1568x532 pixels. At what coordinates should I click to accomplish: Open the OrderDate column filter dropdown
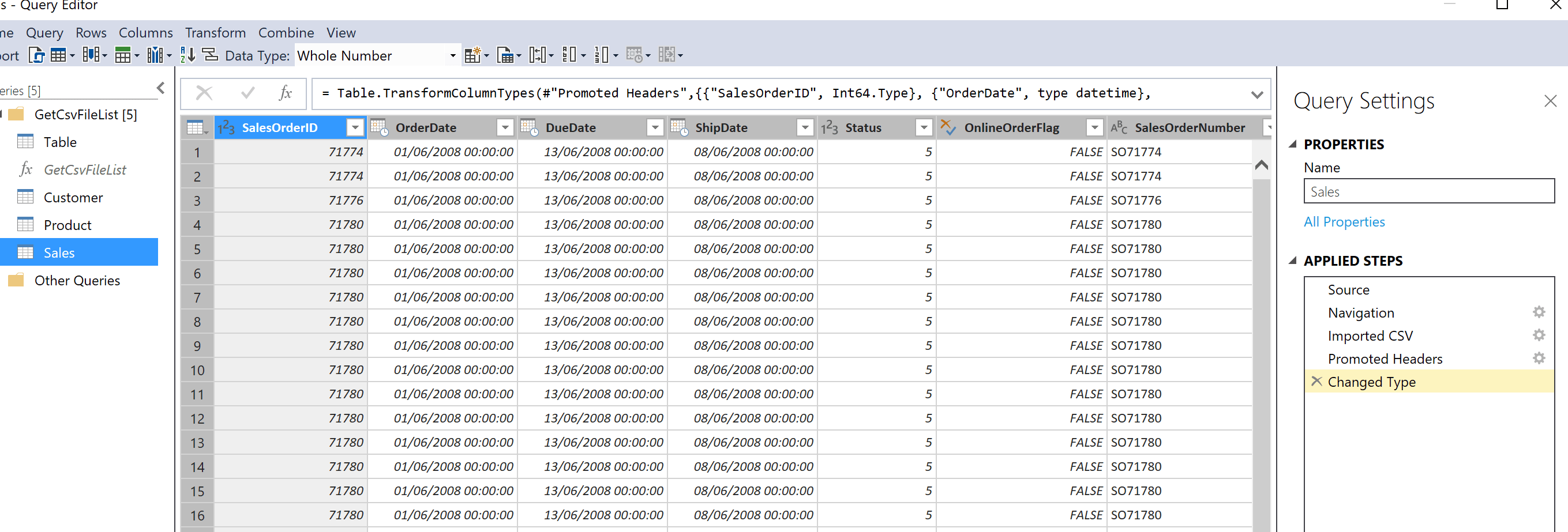[505, 128]
